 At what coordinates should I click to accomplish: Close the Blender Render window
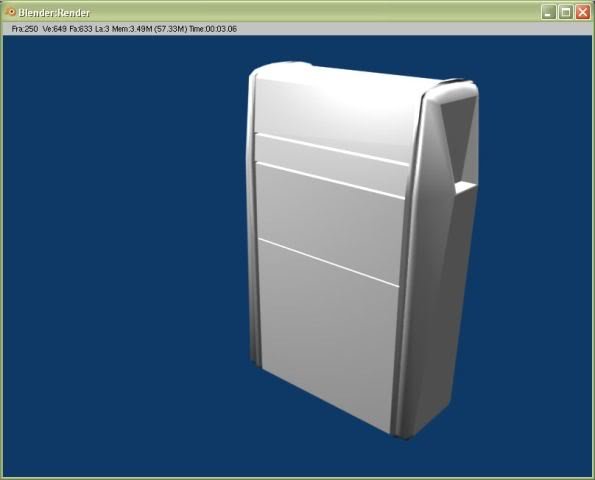(x=583, y=12)
